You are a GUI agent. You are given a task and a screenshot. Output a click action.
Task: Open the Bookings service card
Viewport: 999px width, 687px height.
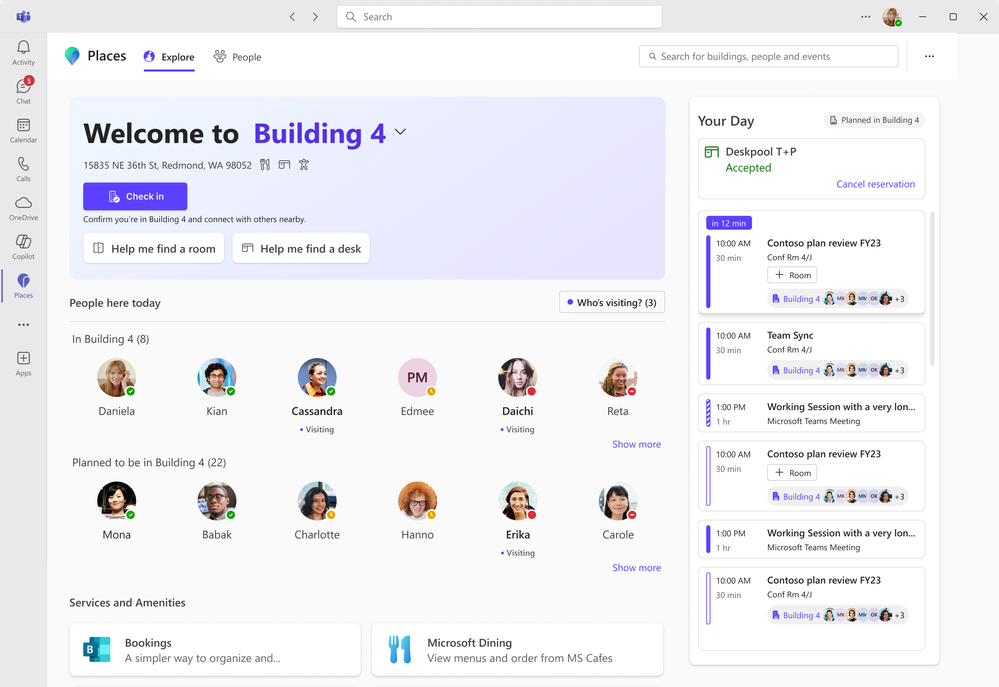215,649
